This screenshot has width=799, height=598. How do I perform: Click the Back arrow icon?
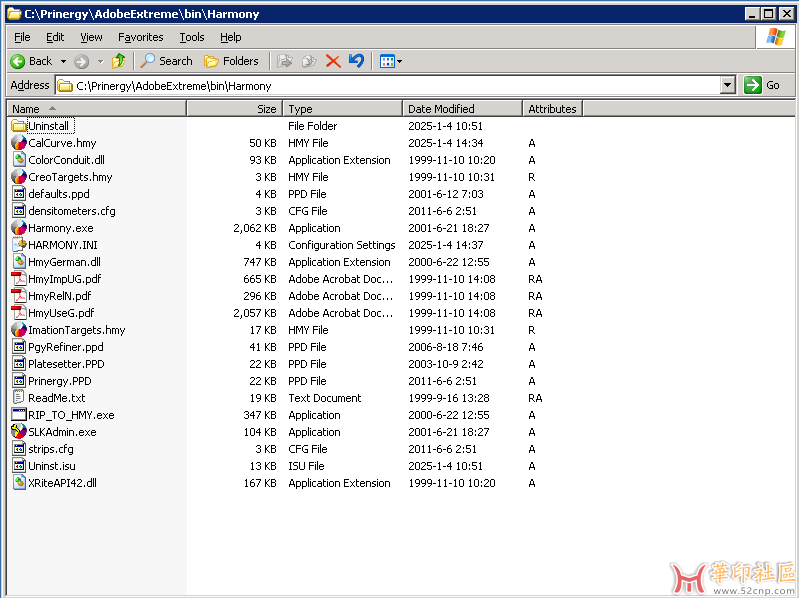tap(17, 62)
